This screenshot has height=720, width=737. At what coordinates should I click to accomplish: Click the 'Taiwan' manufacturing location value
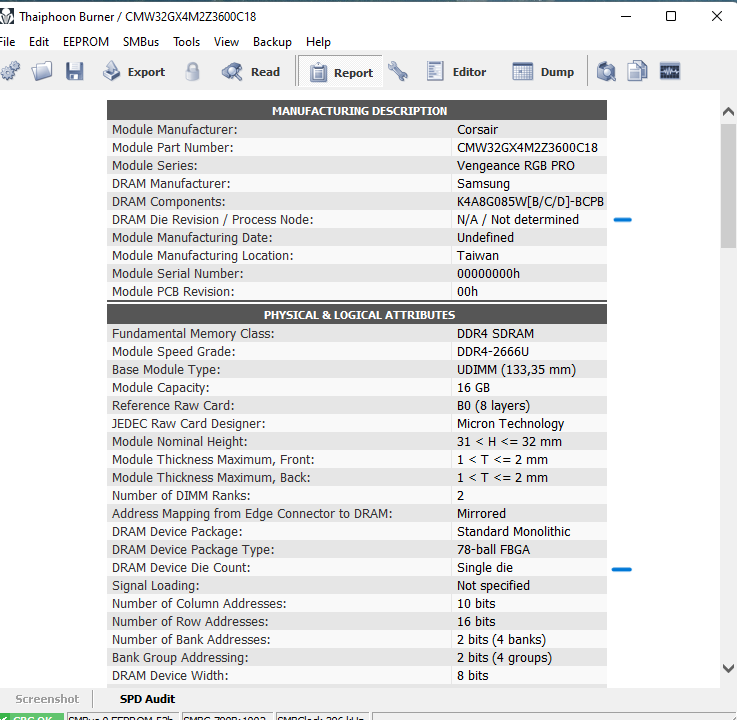[478, 256]
